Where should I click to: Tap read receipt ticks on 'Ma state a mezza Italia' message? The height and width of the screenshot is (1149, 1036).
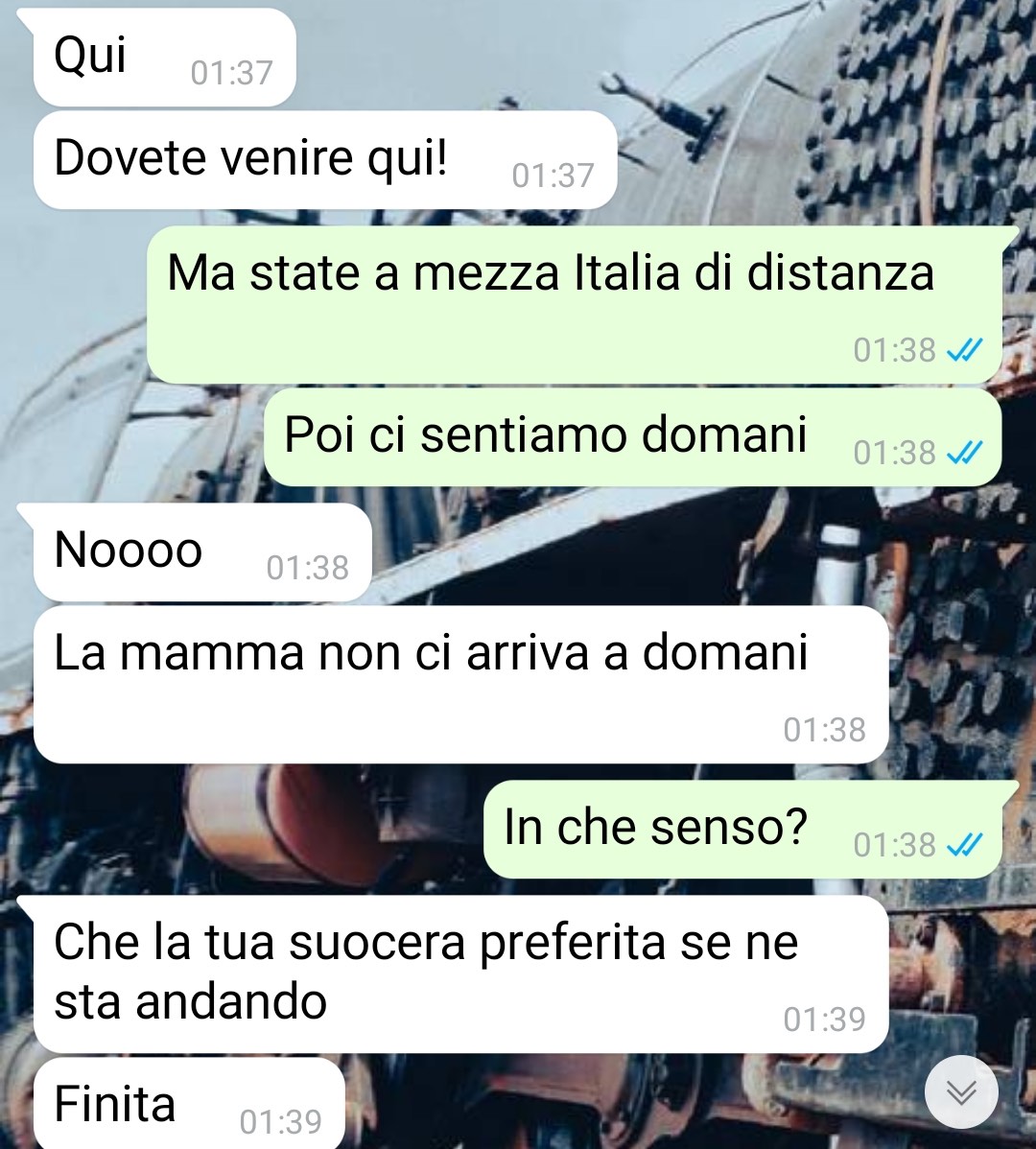[964, 350]
